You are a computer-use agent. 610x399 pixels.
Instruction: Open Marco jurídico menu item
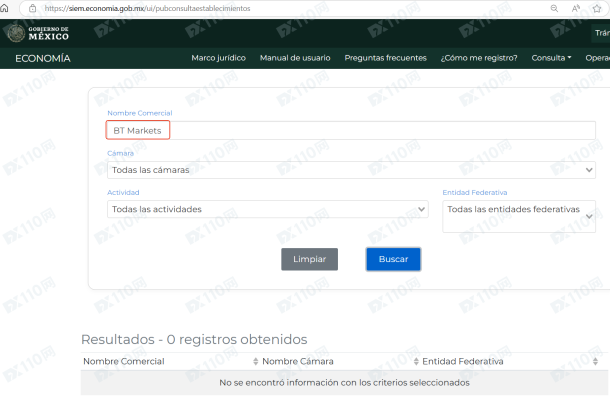click(219, 58)
